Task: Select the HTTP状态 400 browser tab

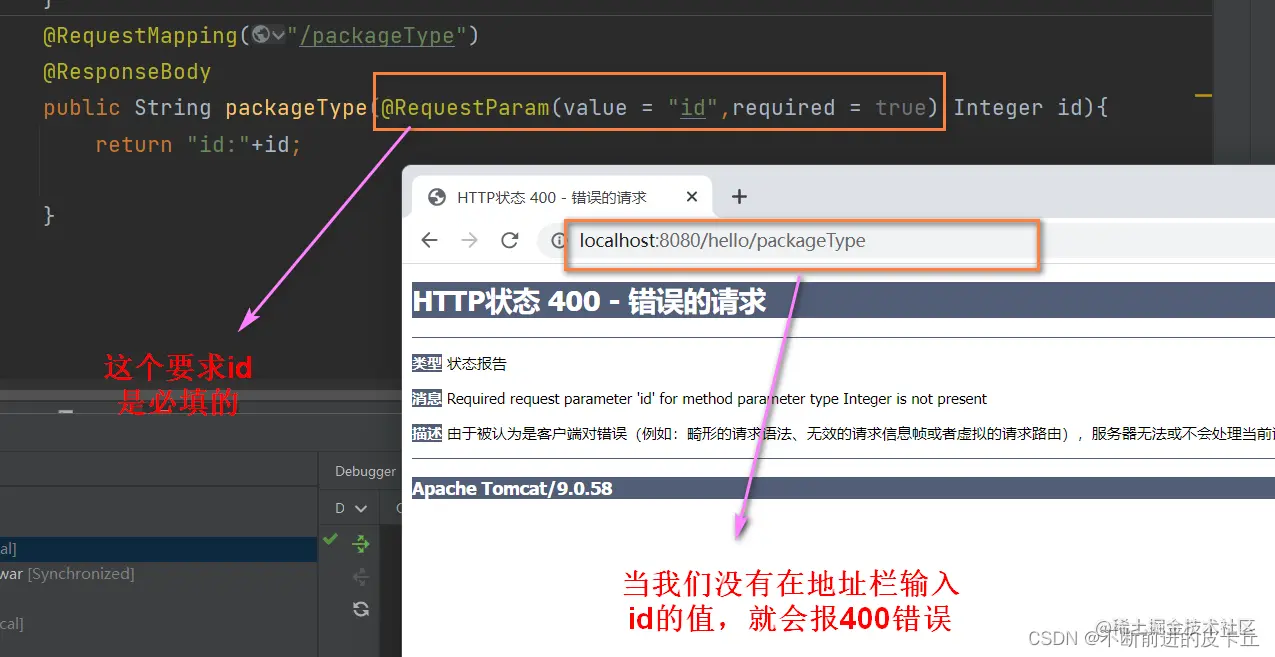Action: tap(550, 196)
